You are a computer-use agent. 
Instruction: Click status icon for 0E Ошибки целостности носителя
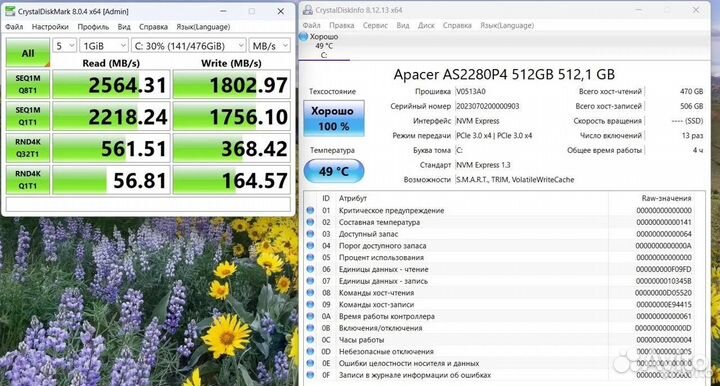310,363
